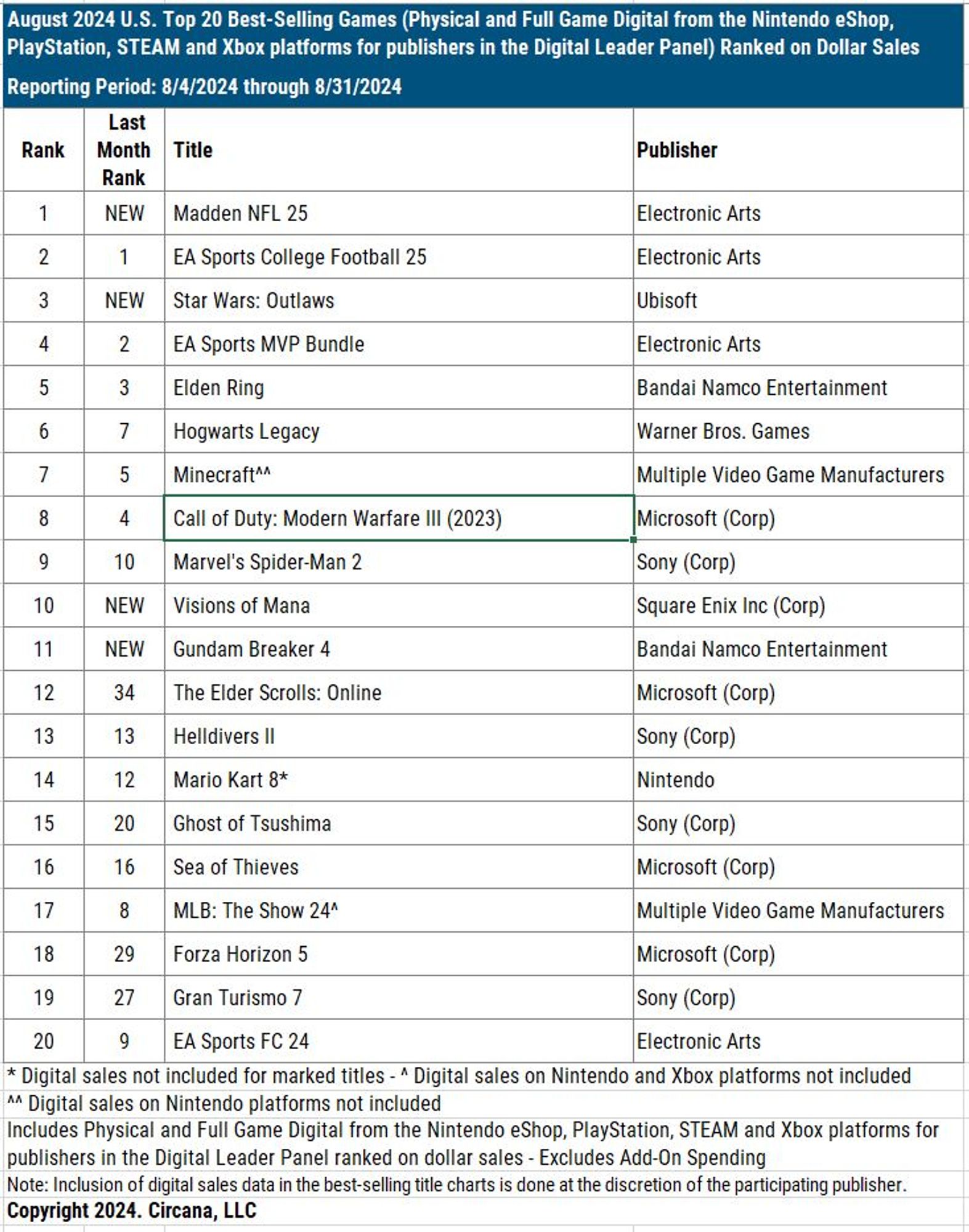Image resolution: width=969 pixels, height=1232 pixels.
Task: Click the Hogwarts Legacy cell
Action: (x=399, y=431)
